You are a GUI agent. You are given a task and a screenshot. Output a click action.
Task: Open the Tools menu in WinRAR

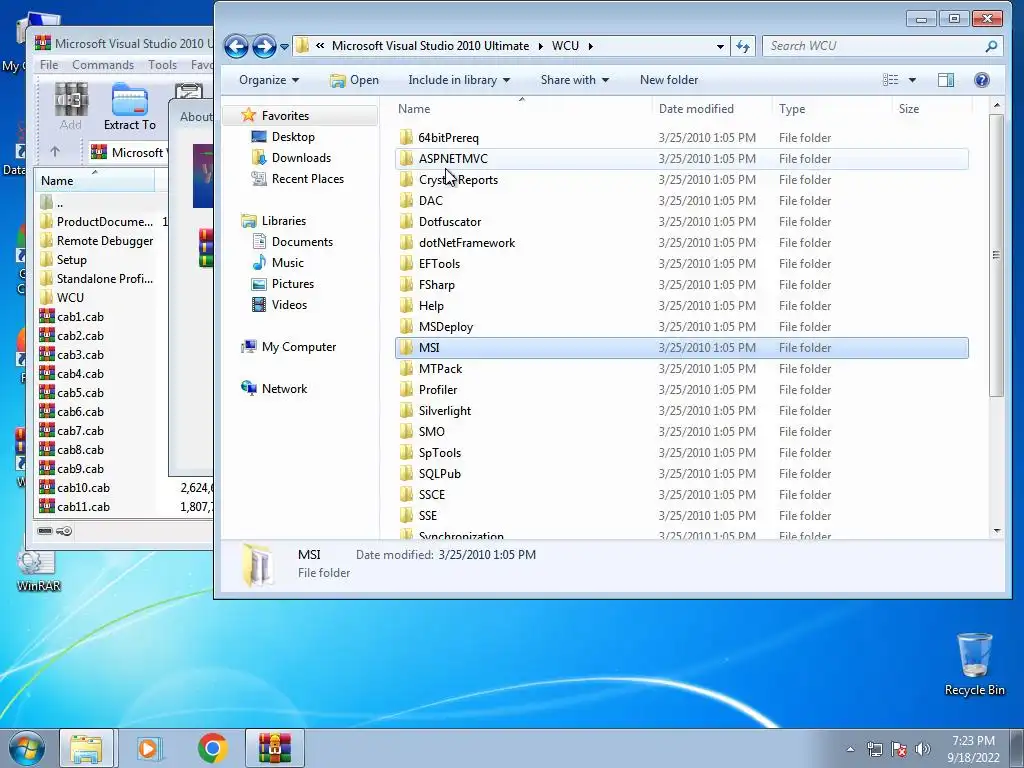pos(162,65)
